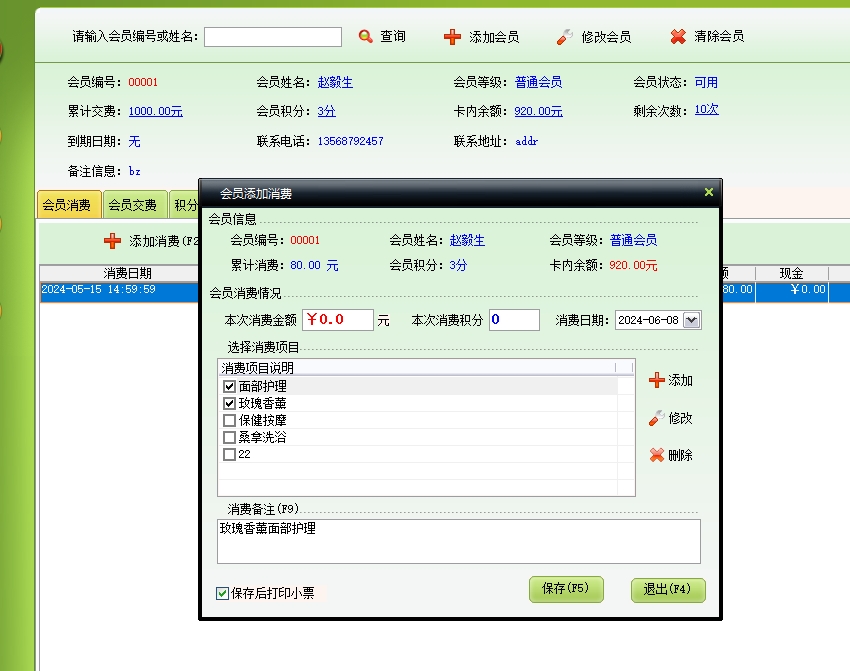Click the magnifier 查询 search icon
Viewport: 850px width, 671px height.
coord(365,37)
